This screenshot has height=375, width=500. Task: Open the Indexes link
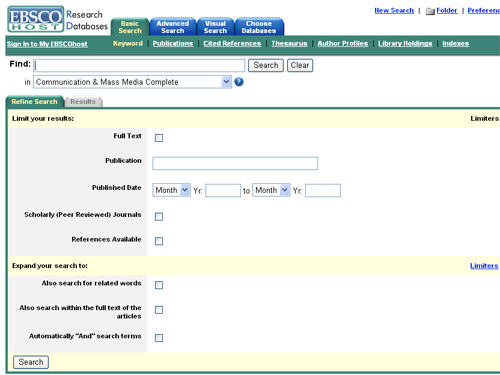pyautogui.click(x=456, y=44)
